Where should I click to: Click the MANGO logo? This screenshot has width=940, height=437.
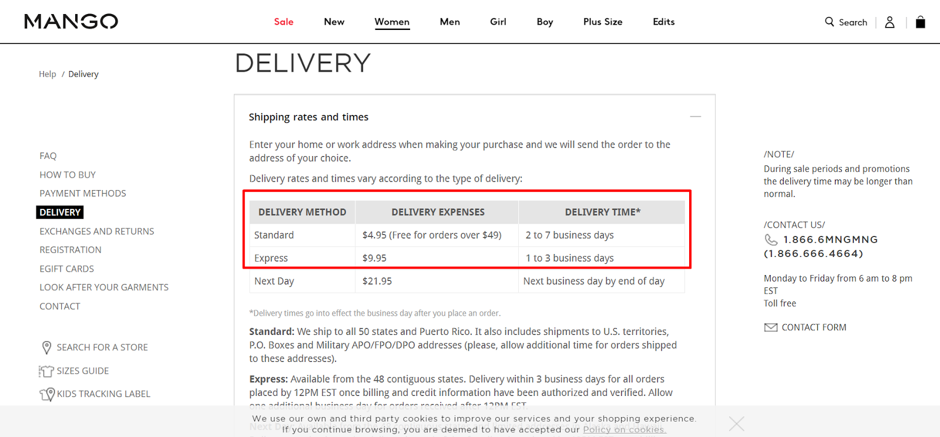71,21
